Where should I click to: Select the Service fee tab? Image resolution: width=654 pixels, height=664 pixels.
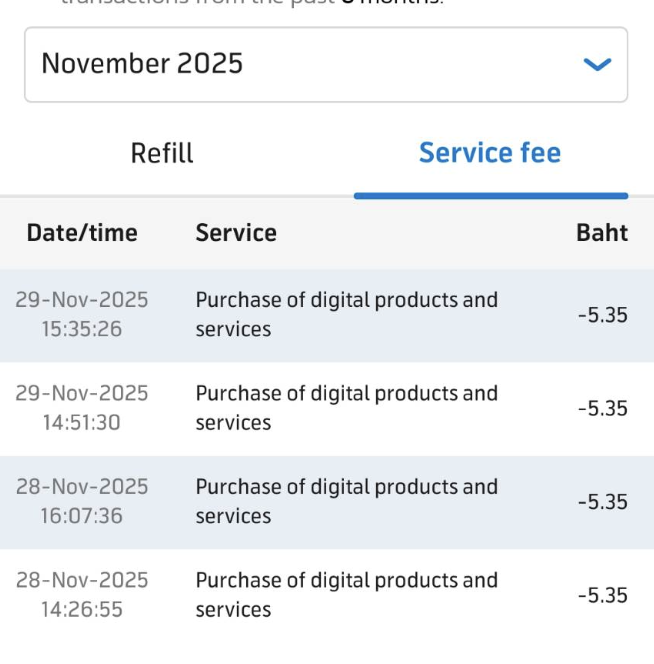point(490,153)
